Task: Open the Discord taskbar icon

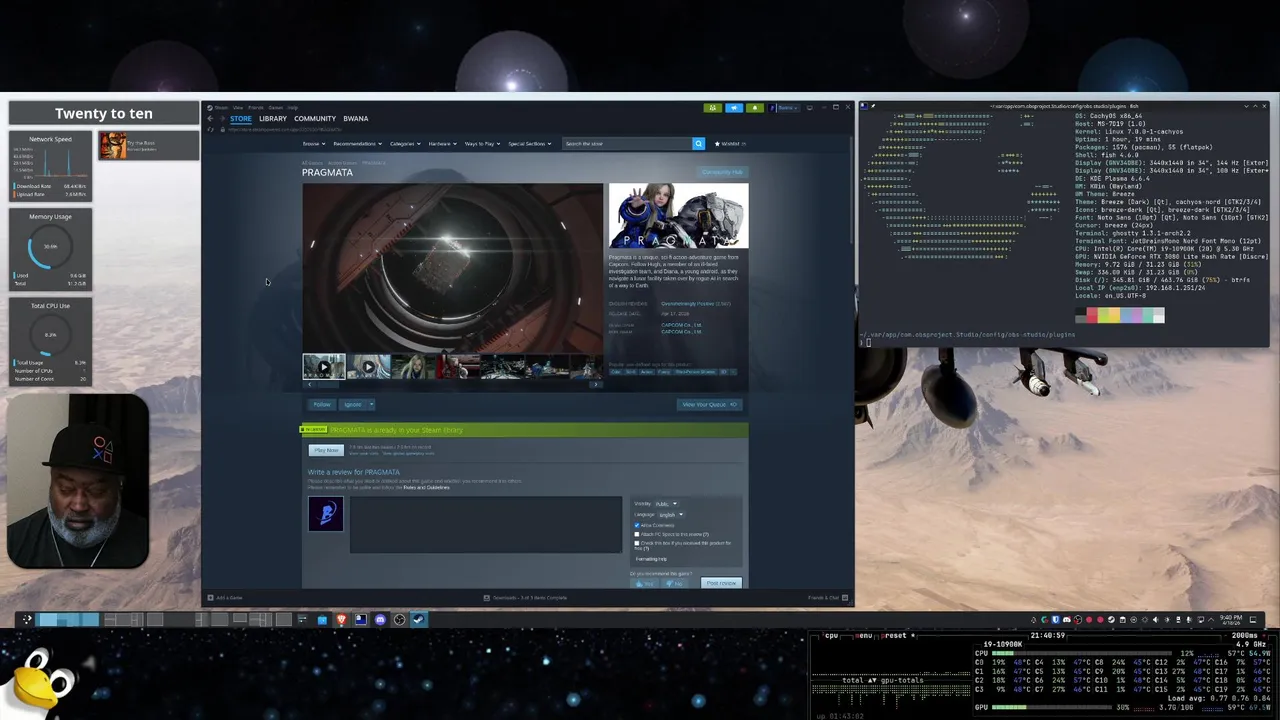Action: tap(380, 620)
